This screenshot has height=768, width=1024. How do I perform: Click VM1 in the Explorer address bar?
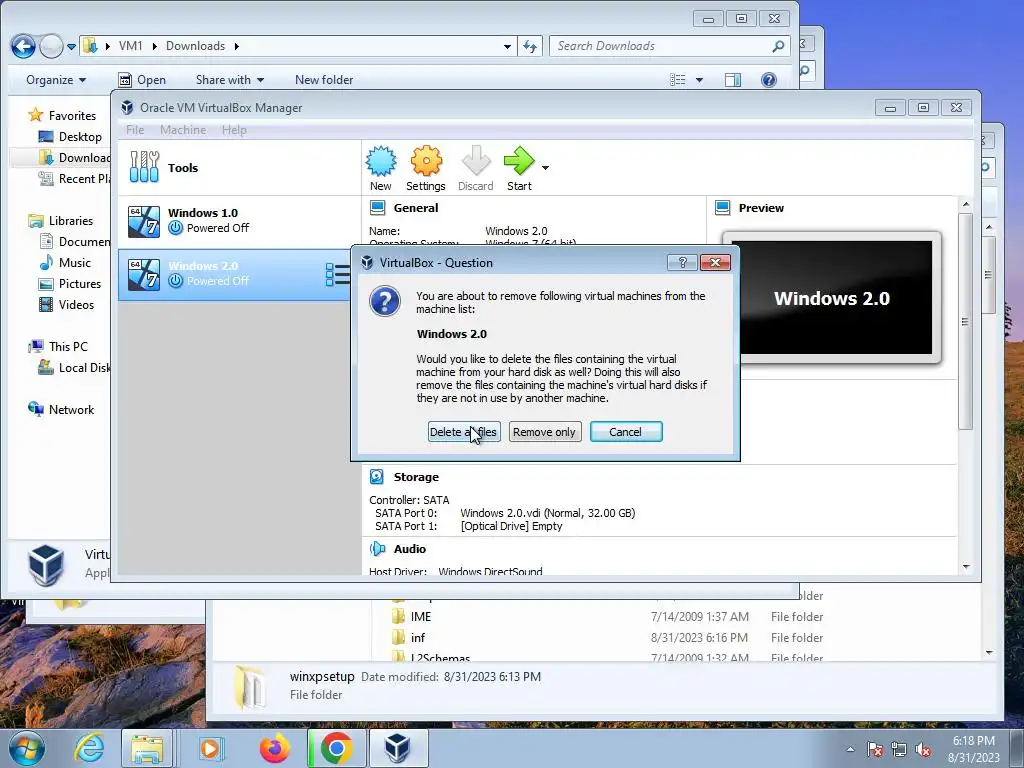131,46
